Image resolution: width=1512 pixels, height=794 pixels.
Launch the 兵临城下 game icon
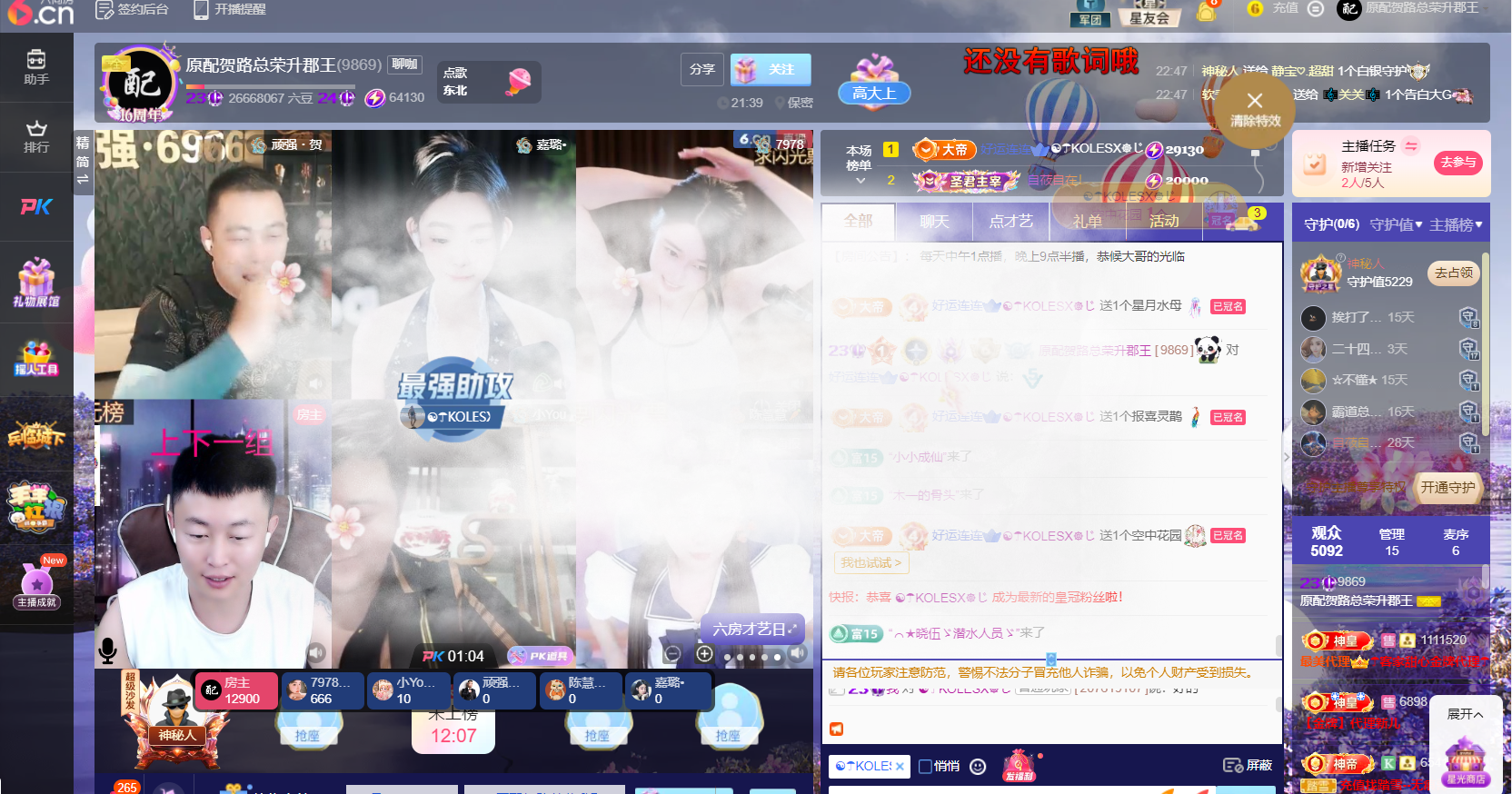36,434
